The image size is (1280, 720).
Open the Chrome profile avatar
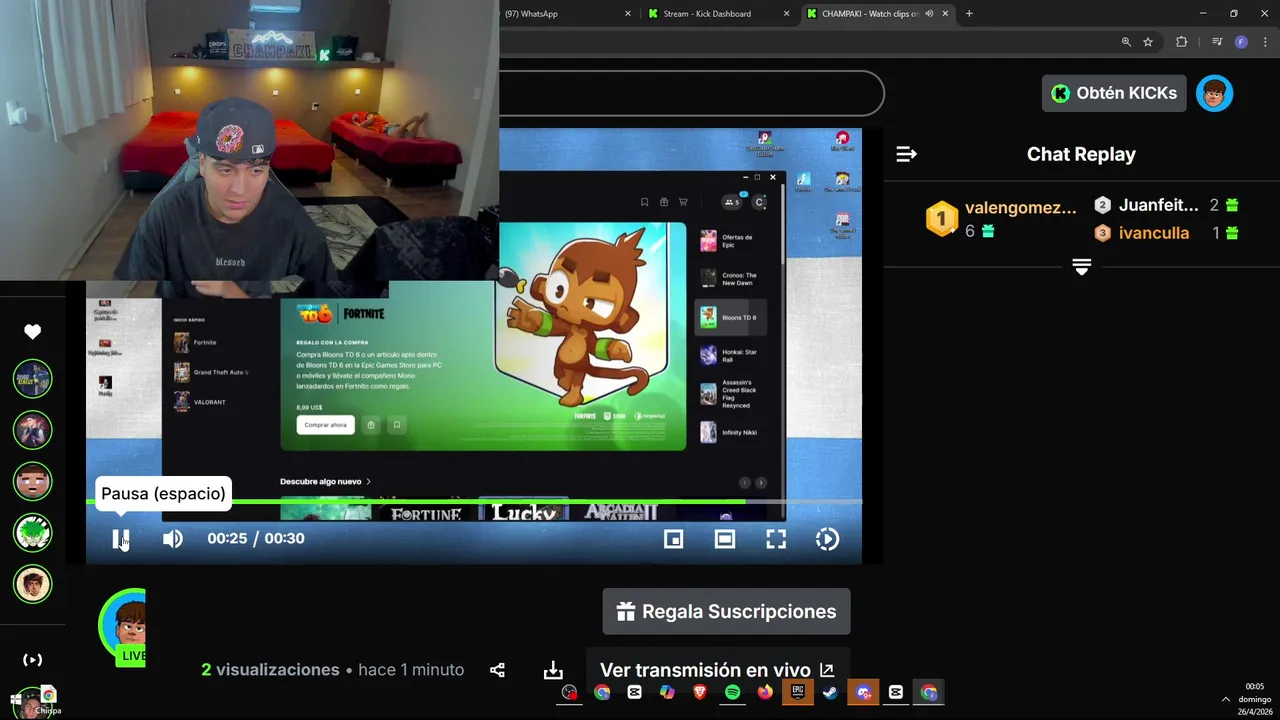tap(1241, 42)
